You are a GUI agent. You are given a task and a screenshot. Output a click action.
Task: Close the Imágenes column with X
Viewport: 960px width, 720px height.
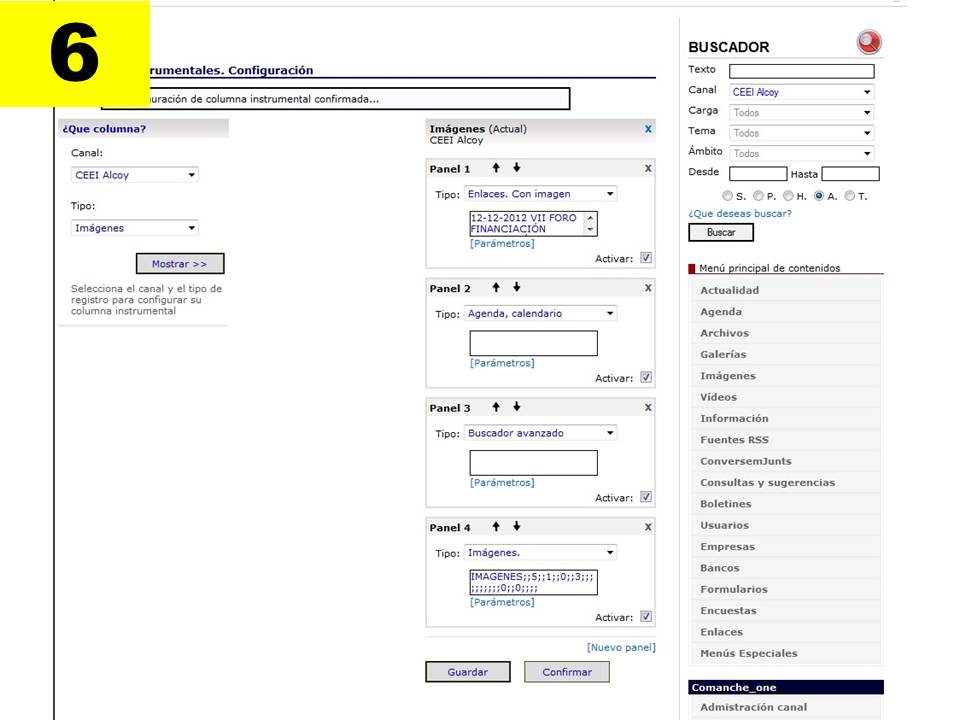point(648,129)
